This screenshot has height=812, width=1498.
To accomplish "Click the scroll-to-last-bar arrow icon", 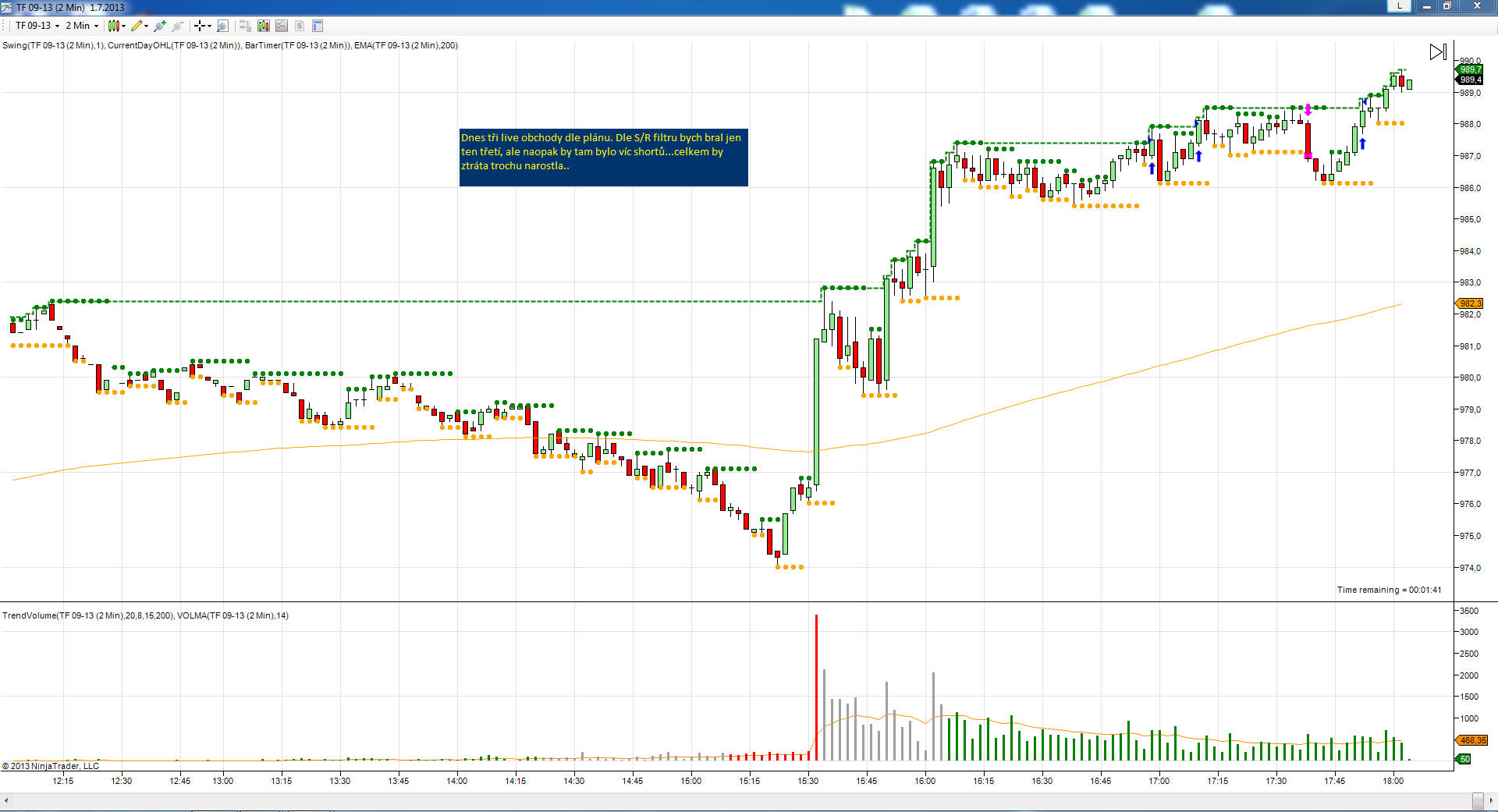I will coord(1438,52).
